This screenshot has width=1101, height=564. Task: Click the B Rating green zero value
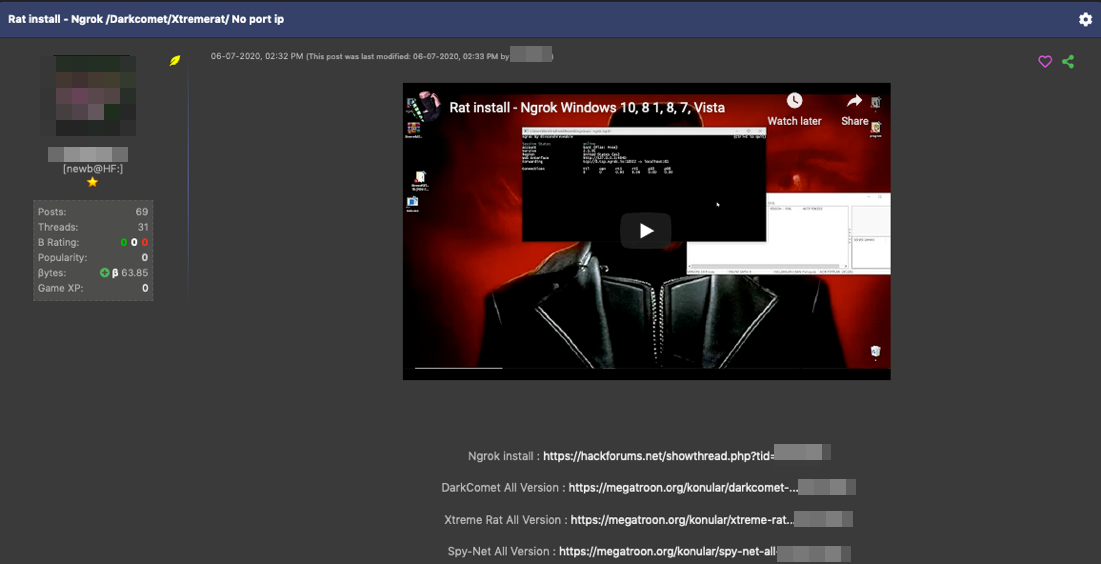[124, 242]
